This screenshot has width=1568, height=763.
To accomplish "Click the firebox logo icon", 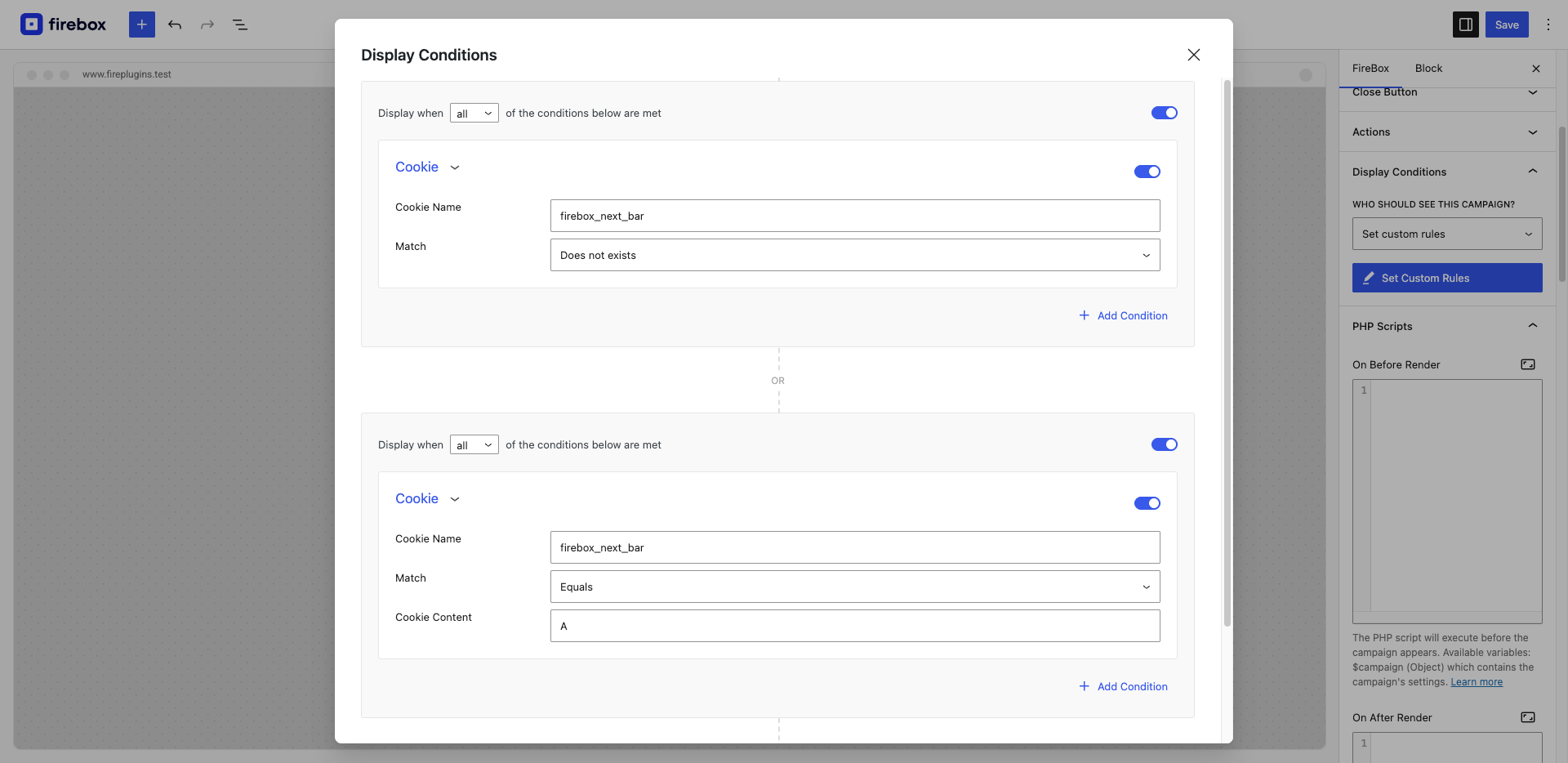I will pos(32,25).
